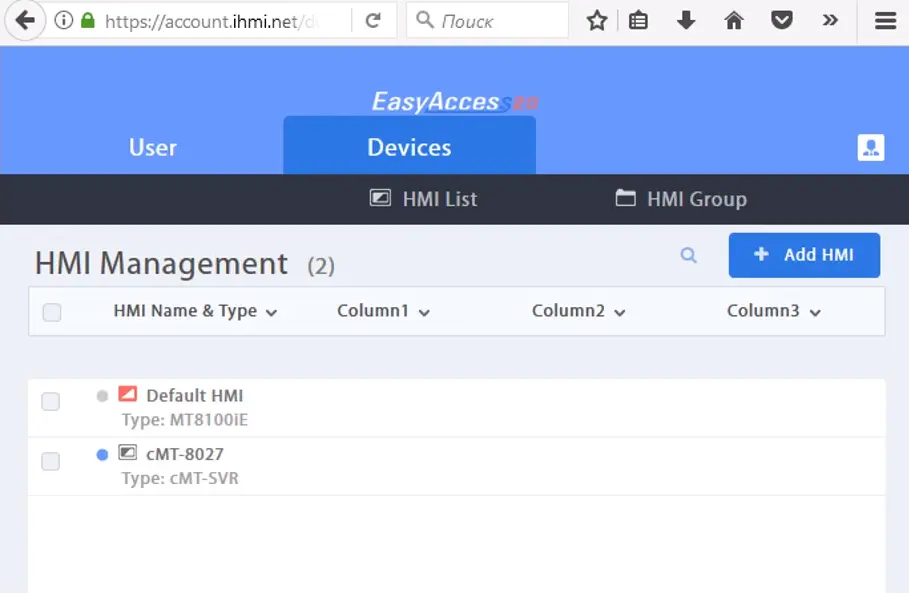This screenshot has height=593, width=909.
Task: View the secure connection padlock
Action: pos(88,21)
